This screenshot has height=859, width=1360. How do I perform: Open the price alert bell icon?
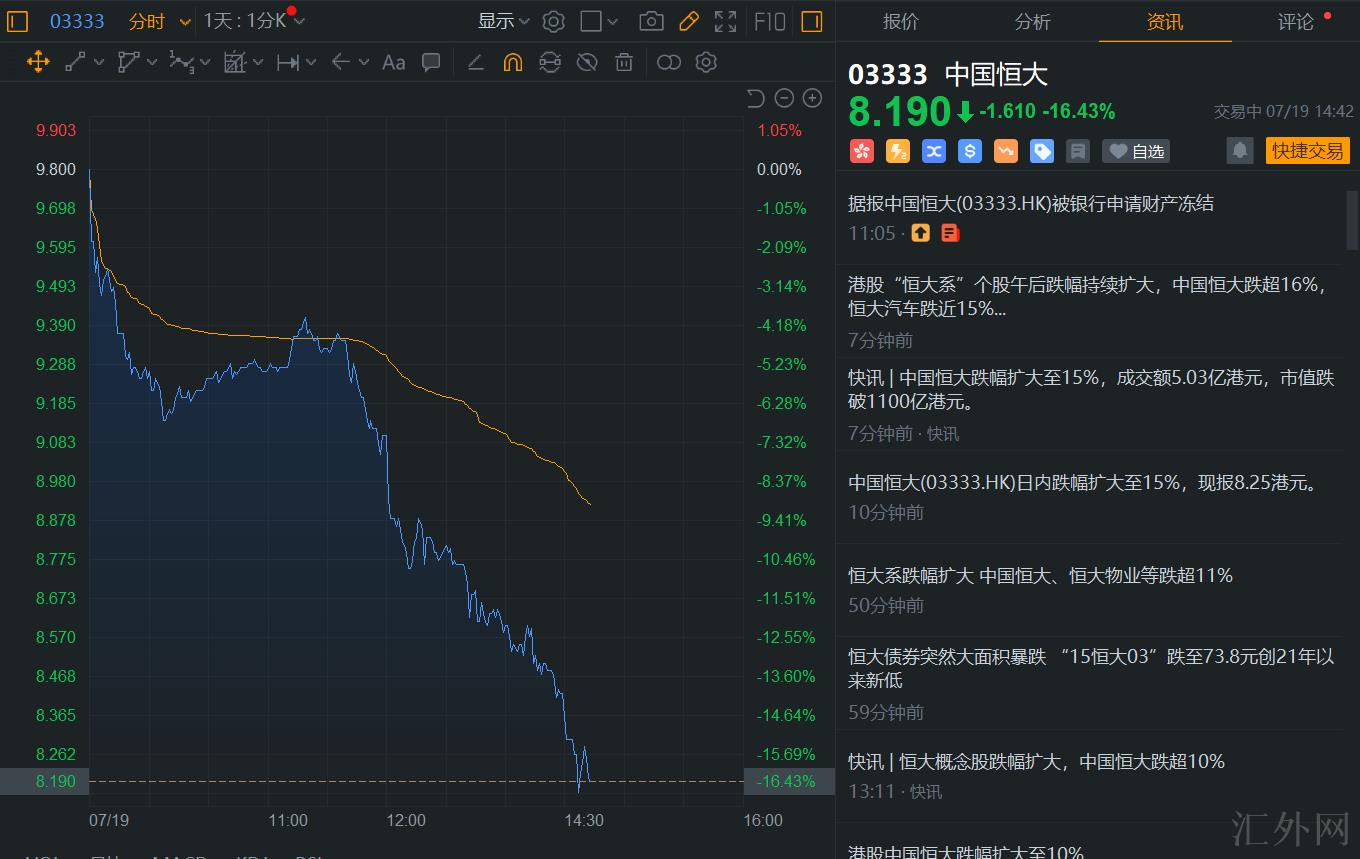tap(1240, 151)
